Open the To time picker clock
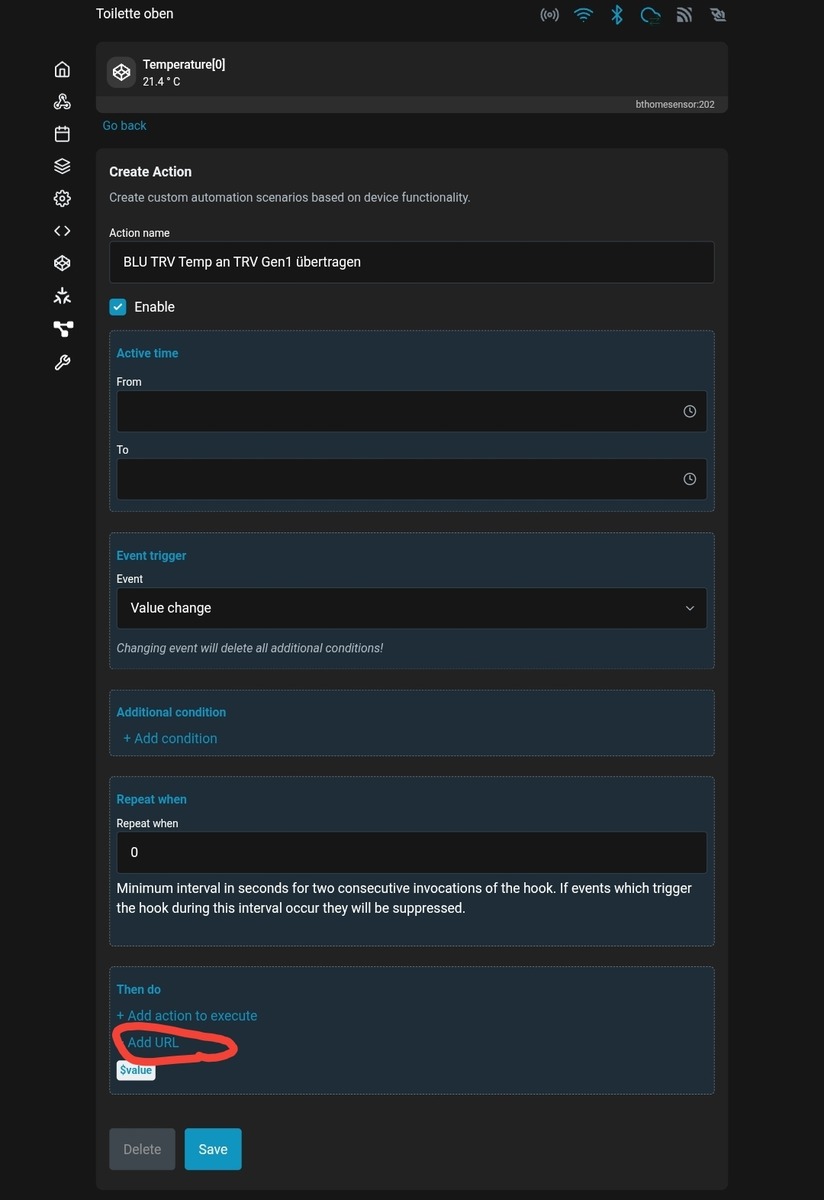 689,479
